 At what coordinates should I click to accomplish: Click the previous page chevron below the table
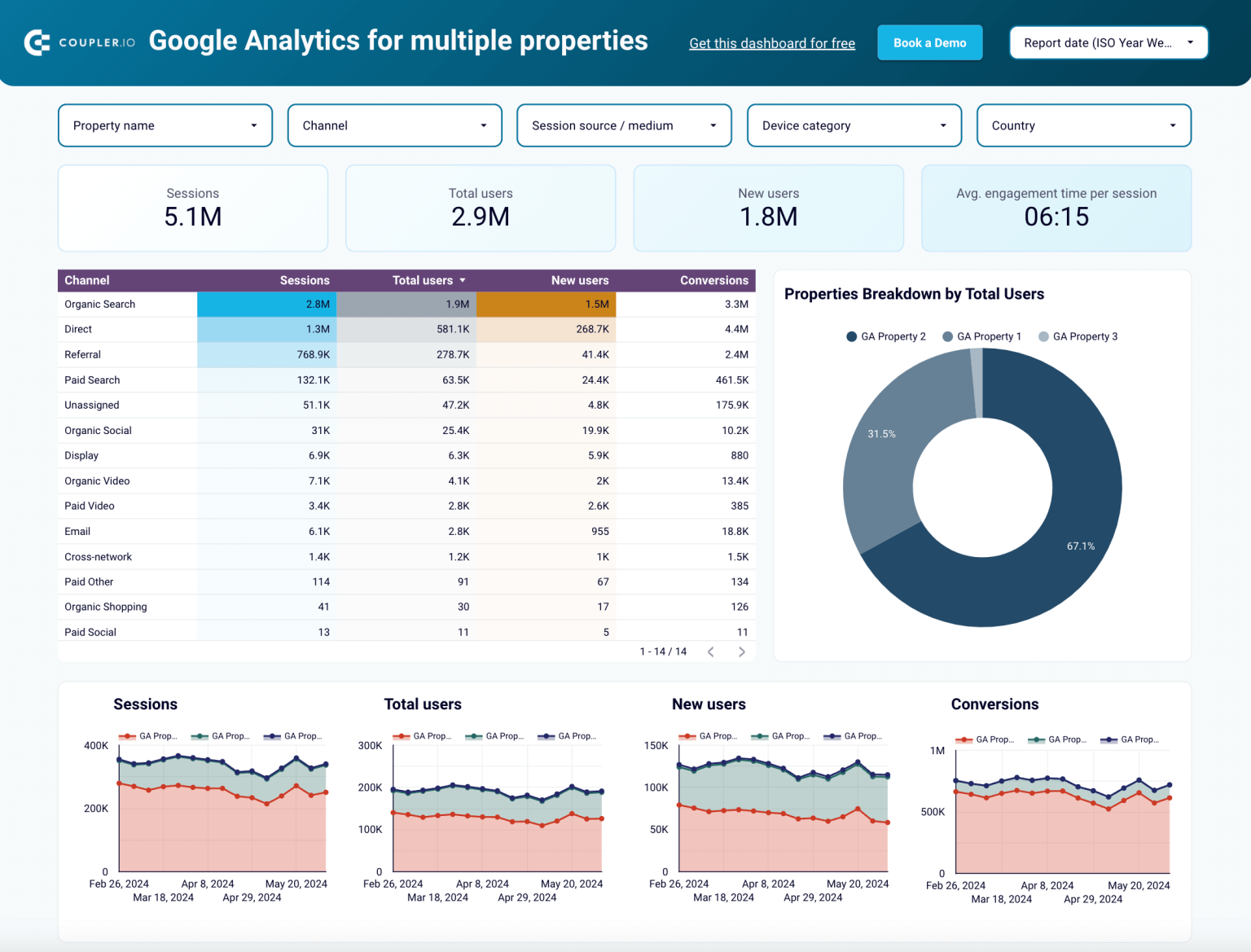(710, 651)
